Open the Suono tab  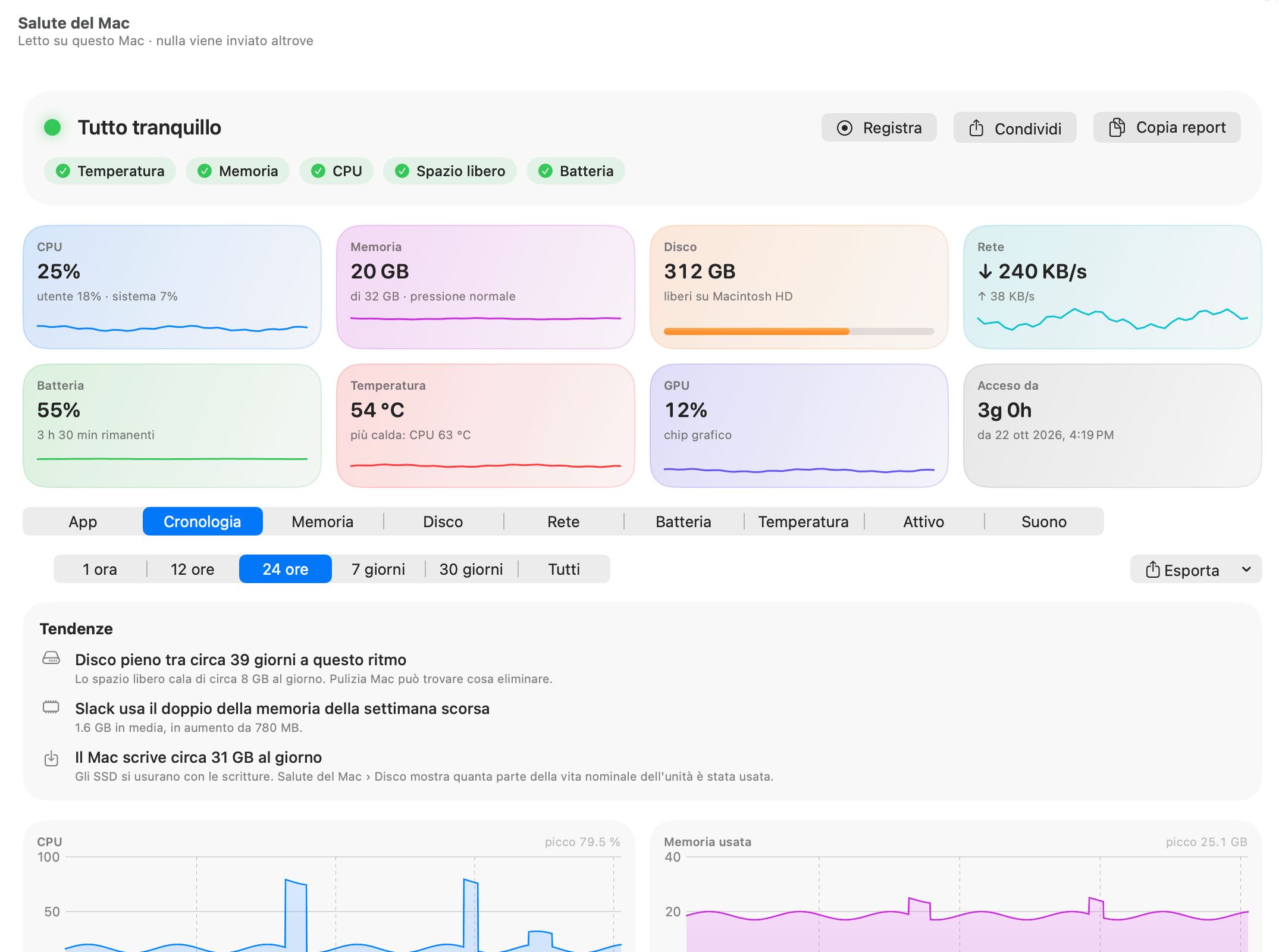pos(1044,522)
